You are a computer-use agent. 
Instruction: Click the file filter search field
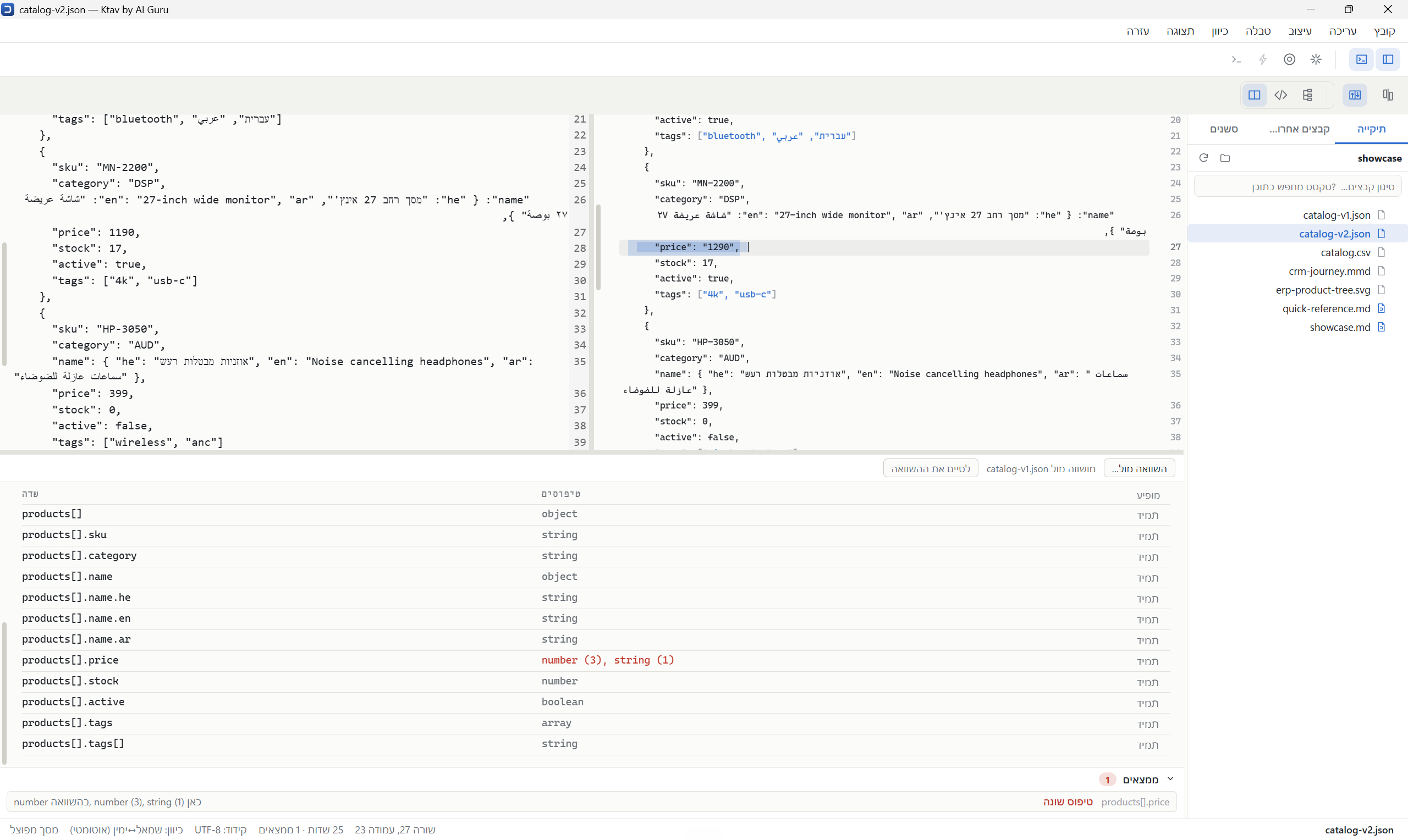[1297, 187]
